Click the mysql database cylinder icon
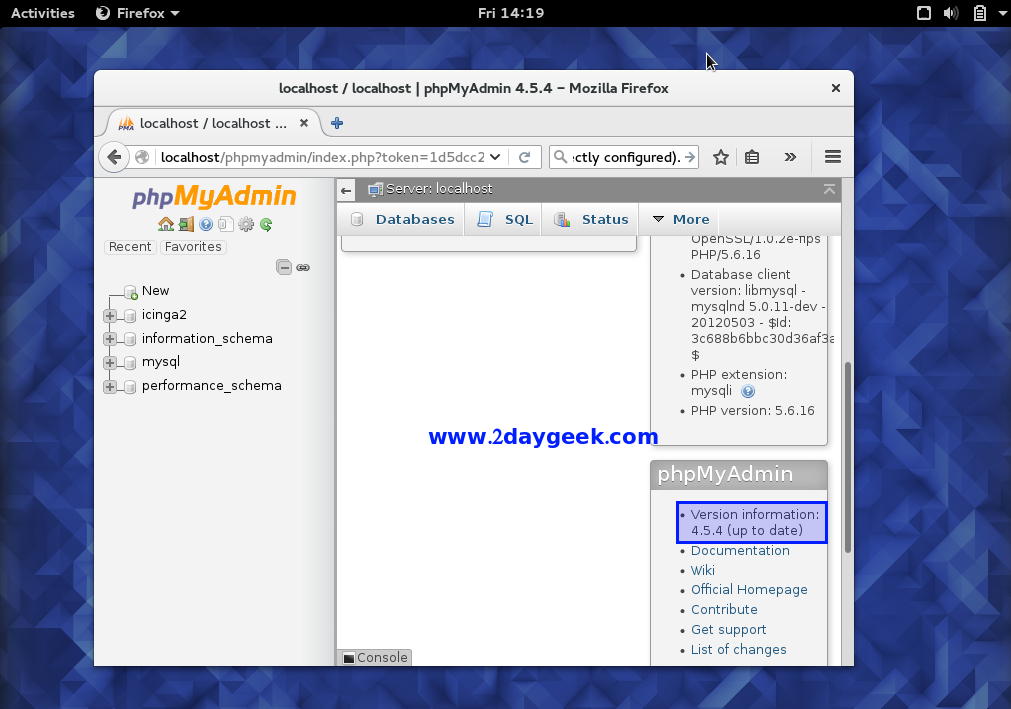Screen dimensions: 1011x709 [130, 363]
